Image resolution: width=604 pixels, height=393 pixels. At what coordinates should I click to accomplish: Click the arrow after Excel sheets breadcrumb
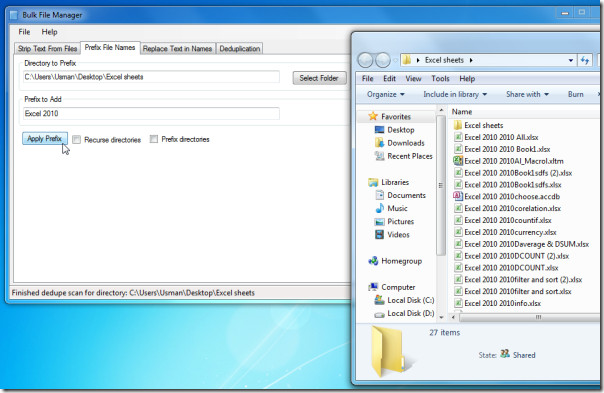click(471, 60)
